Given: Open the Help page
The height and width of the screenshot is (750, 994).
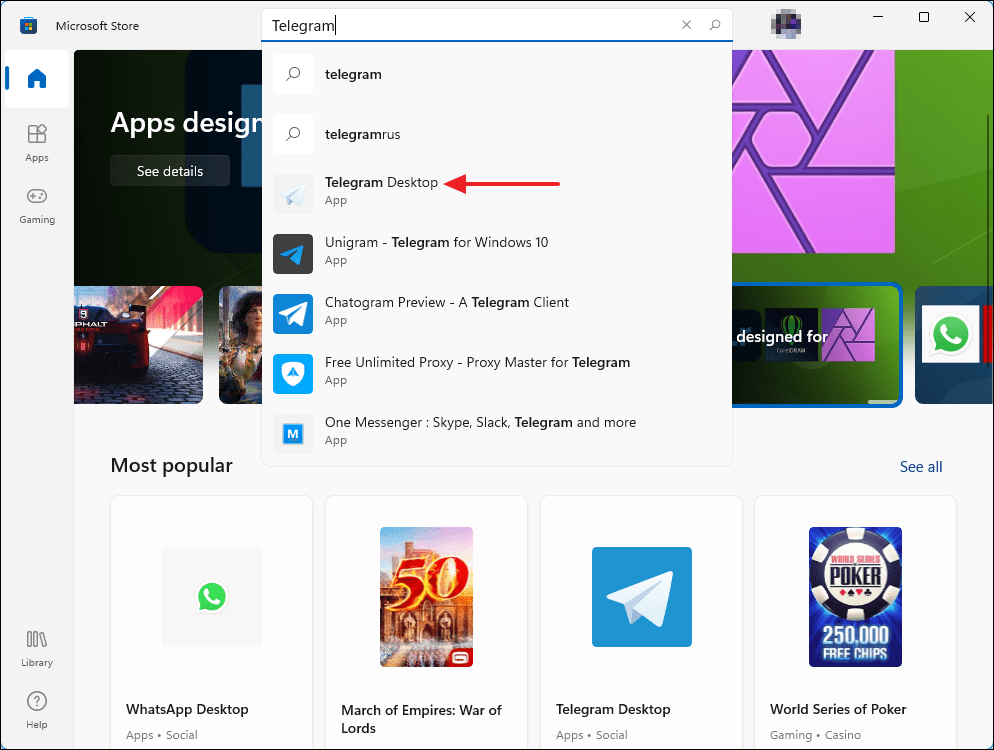Looking at the screenshot, I should [37, 711].
